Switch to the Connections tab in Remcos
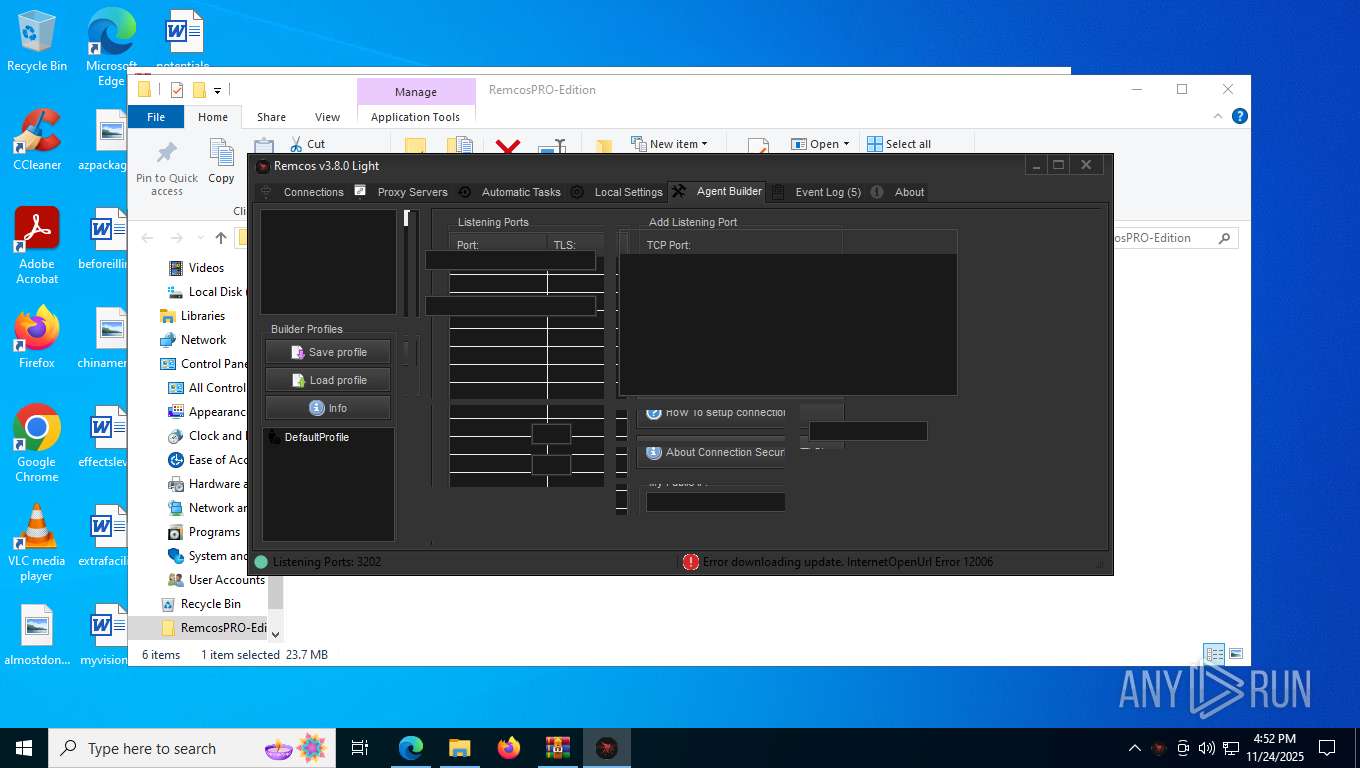The height and width of the screenshot is (768, 1360). [302, 192]
